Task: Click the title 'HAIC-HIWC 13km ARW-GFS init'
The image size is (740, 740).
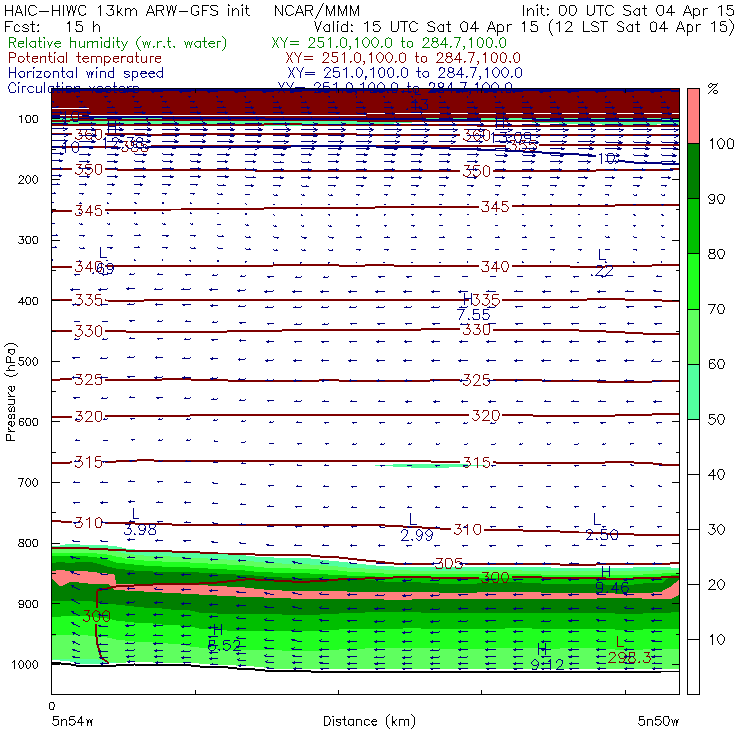Action: 127,10
